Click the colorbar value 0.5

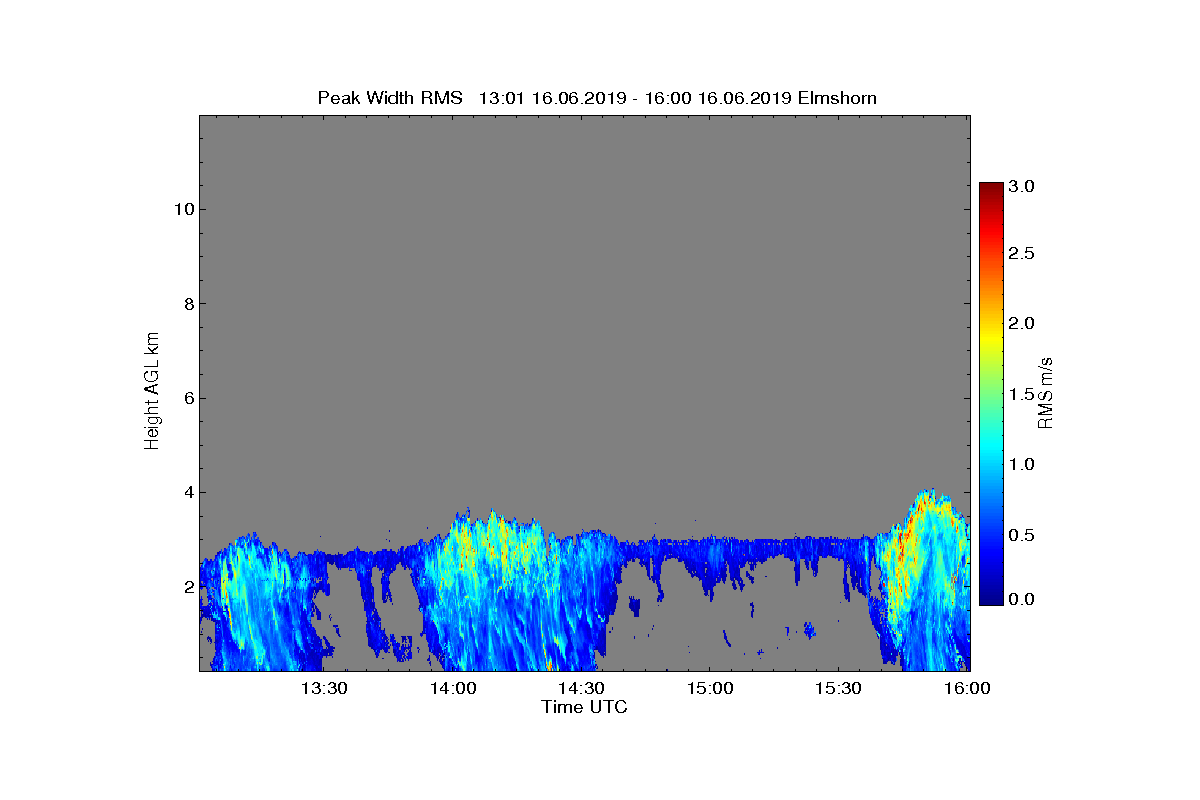point(1022,535)
